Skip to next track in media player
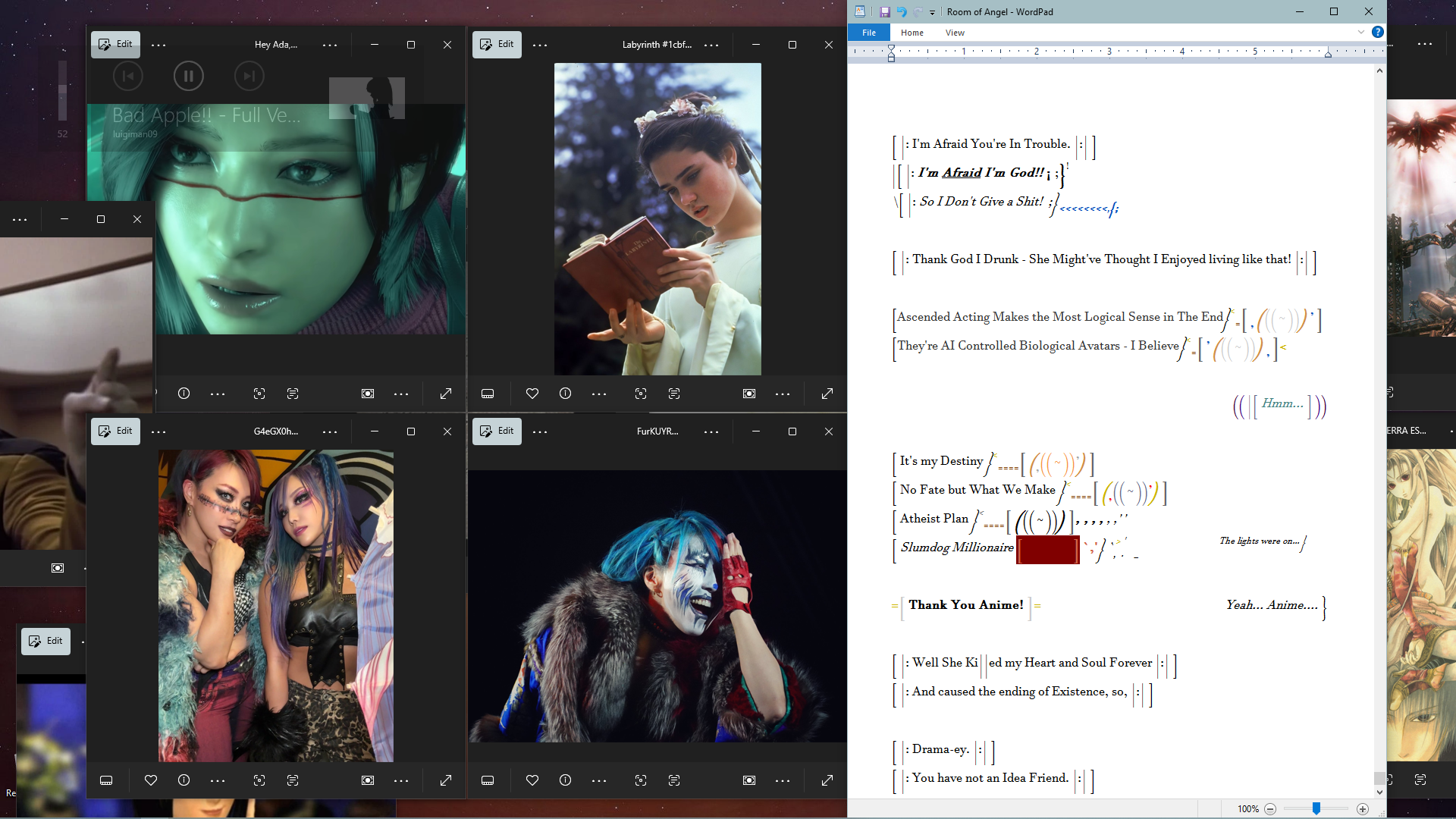Image resolution: width=1456 pixels, height=819 pixels. [249, 76]
